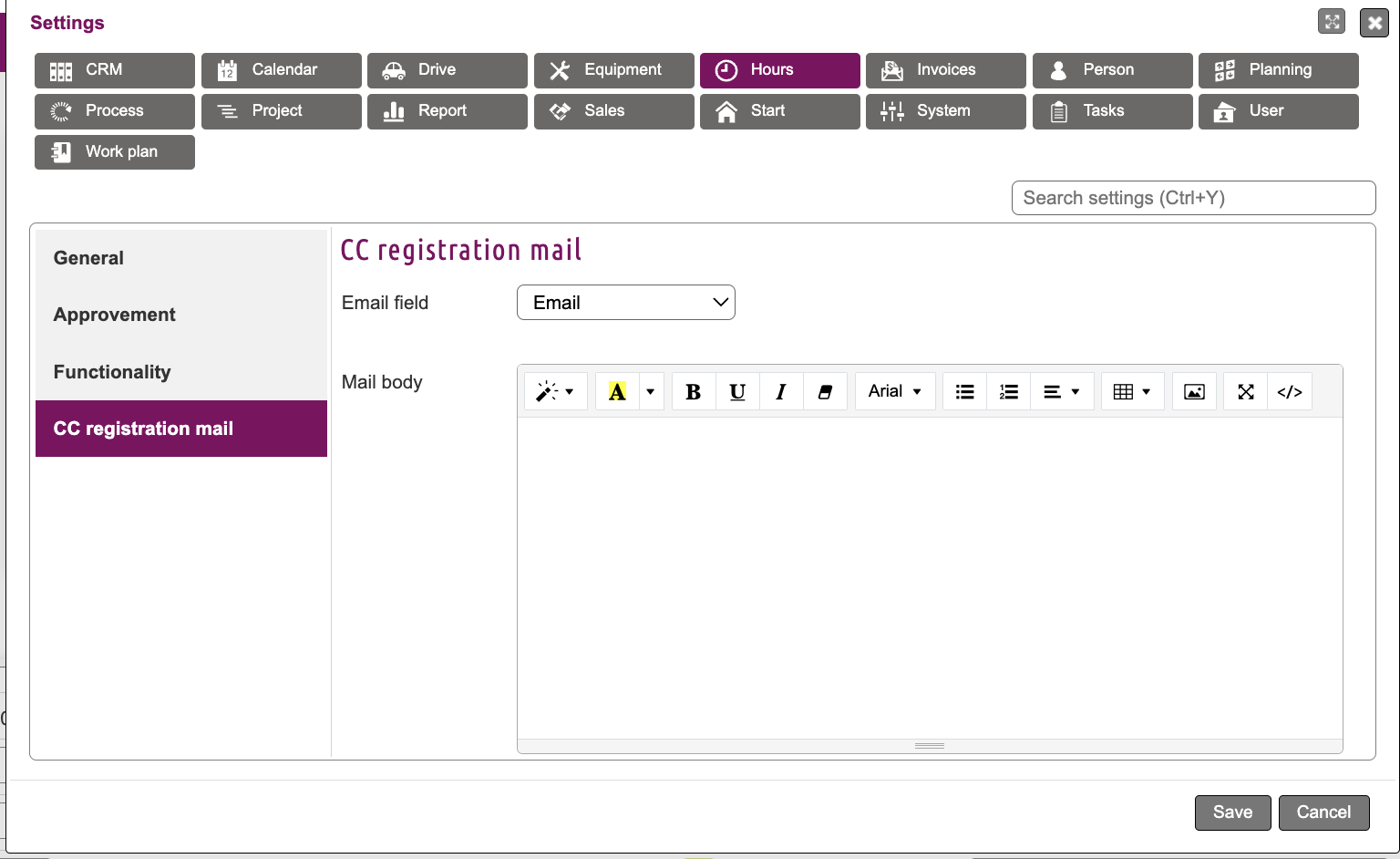Open the table insert dropdown
This screenshot has width=1400, height=859.
(x=1132, y=392)
